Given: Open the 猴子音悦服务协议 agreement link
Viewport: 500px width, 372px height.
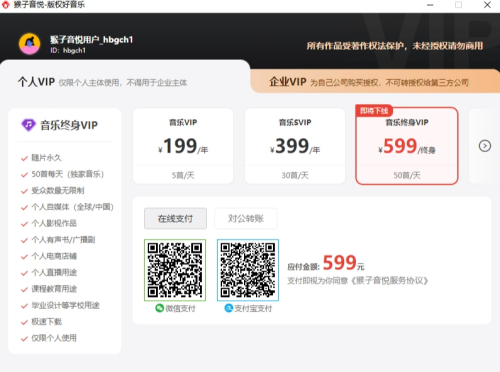Looking at the screenshot, I should tap(389, 281).
